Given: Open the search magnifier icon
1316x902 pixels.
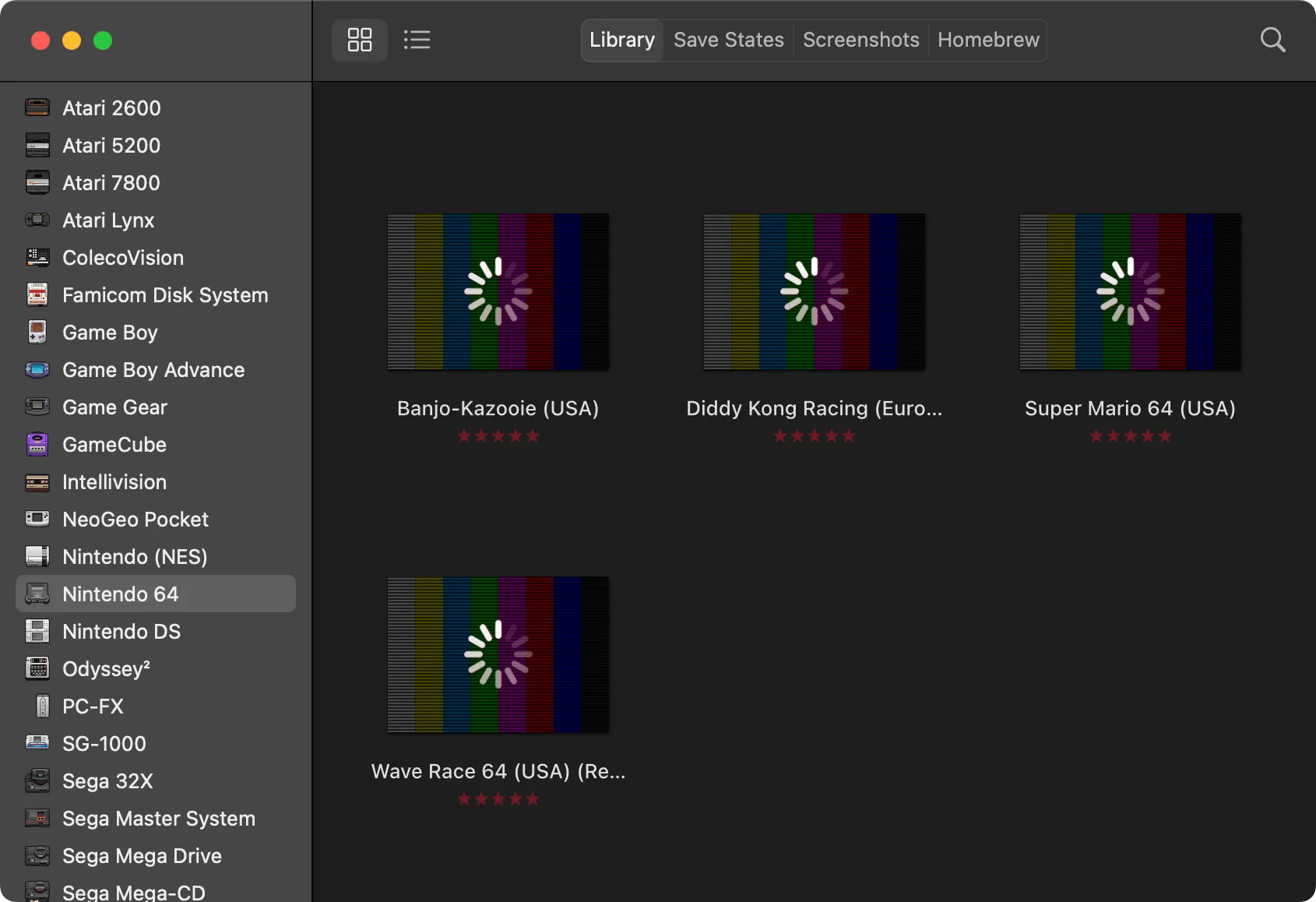Looking at the screenshot, I should [1272, 40].
